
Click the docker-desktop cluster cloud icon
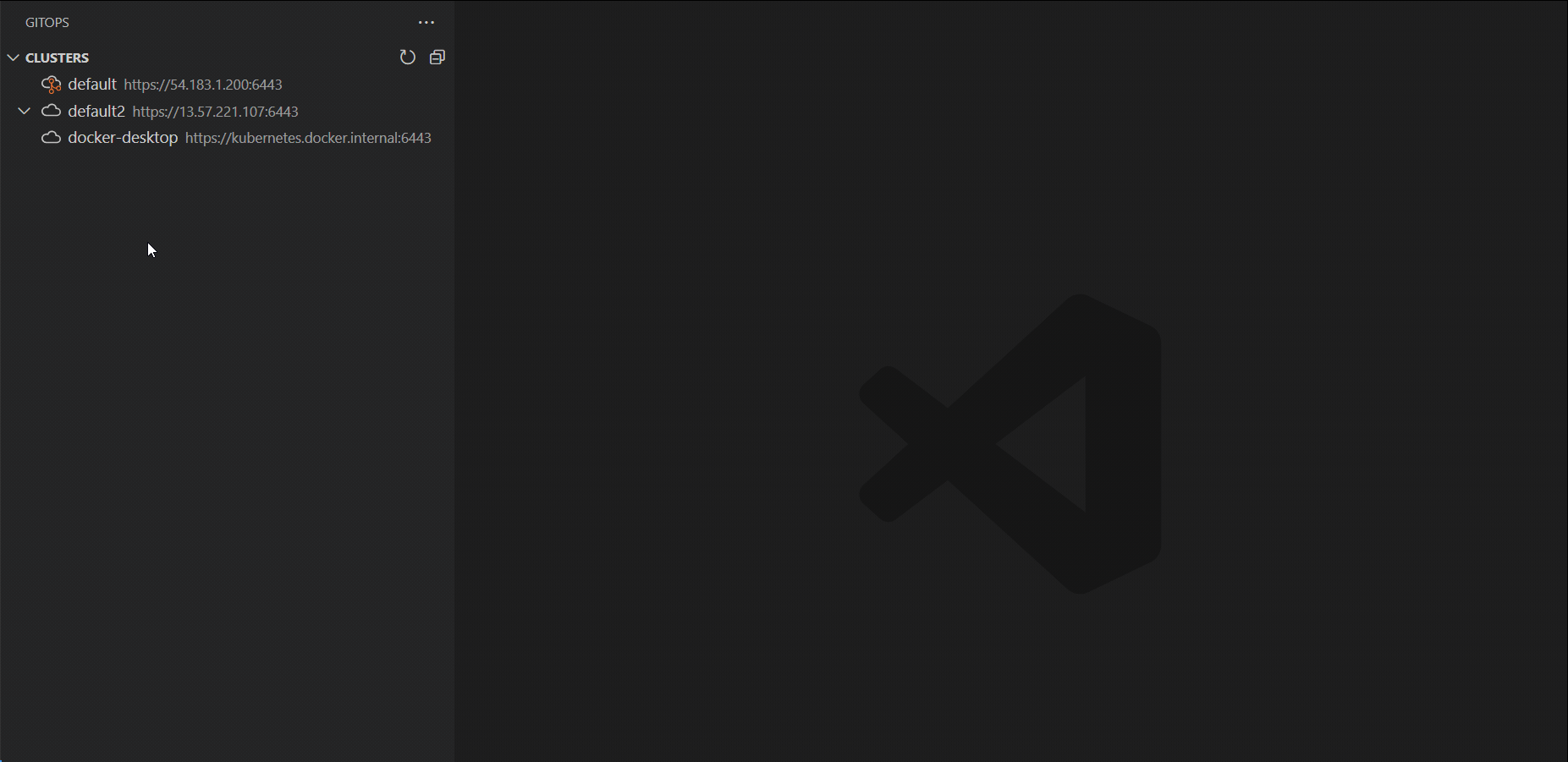(x=52, y=137)
